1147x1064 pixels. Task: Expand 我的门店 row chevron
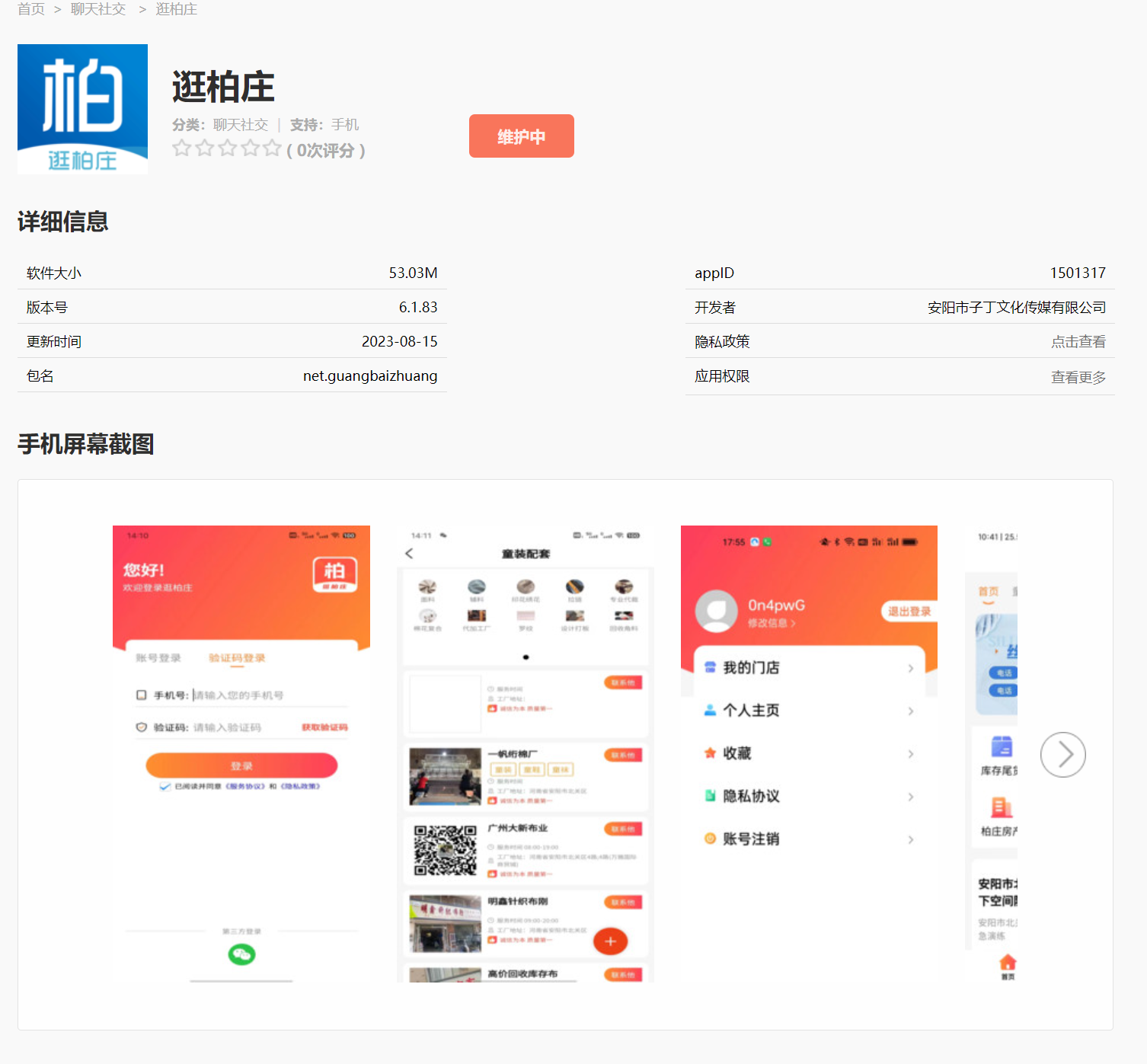[x=910, y=669]
